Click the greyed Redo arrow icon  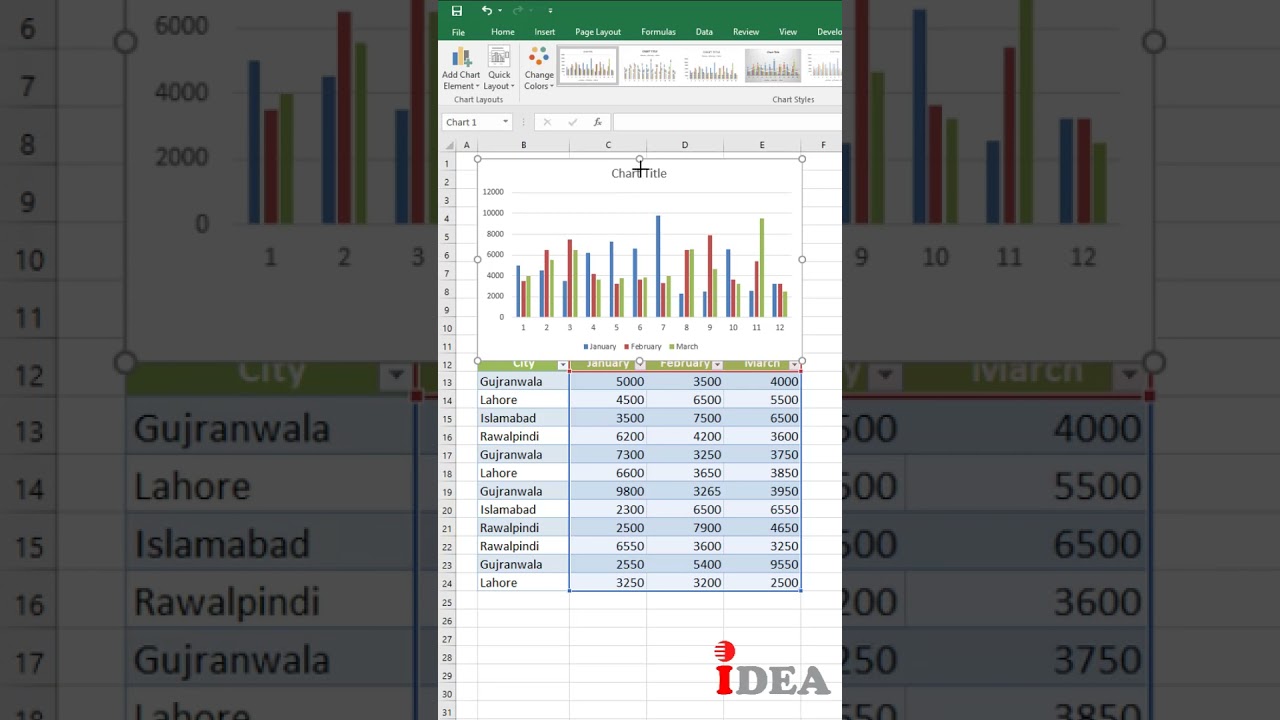click(x=517, y=10)
